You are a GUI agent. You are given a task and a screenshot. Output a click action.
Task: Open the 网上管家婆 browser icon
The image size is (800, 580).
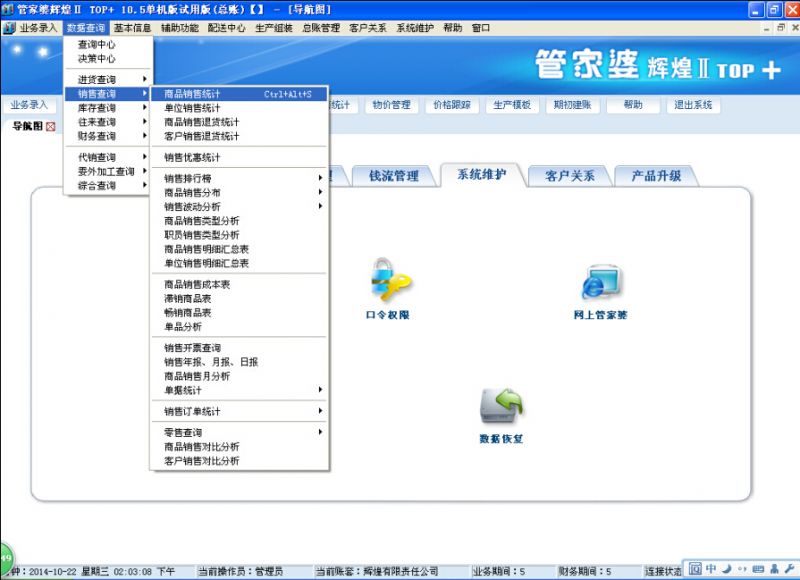coord(602,282)
